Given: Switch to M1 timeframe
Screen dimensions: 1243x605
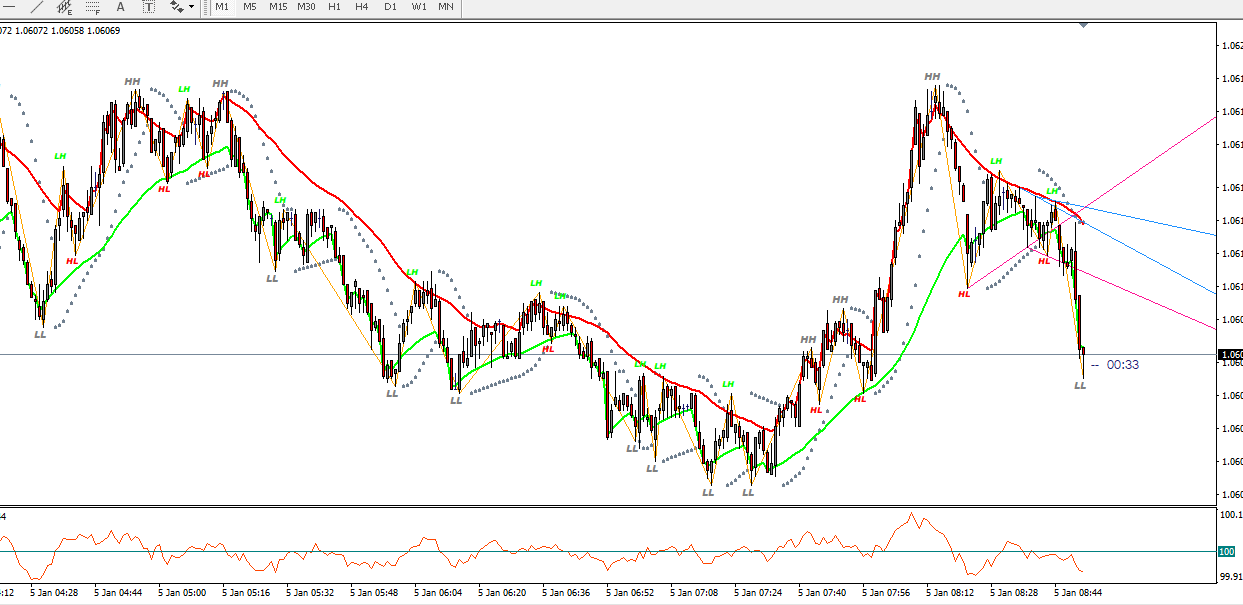Looking at the screenshot, I should coord(222,6).
